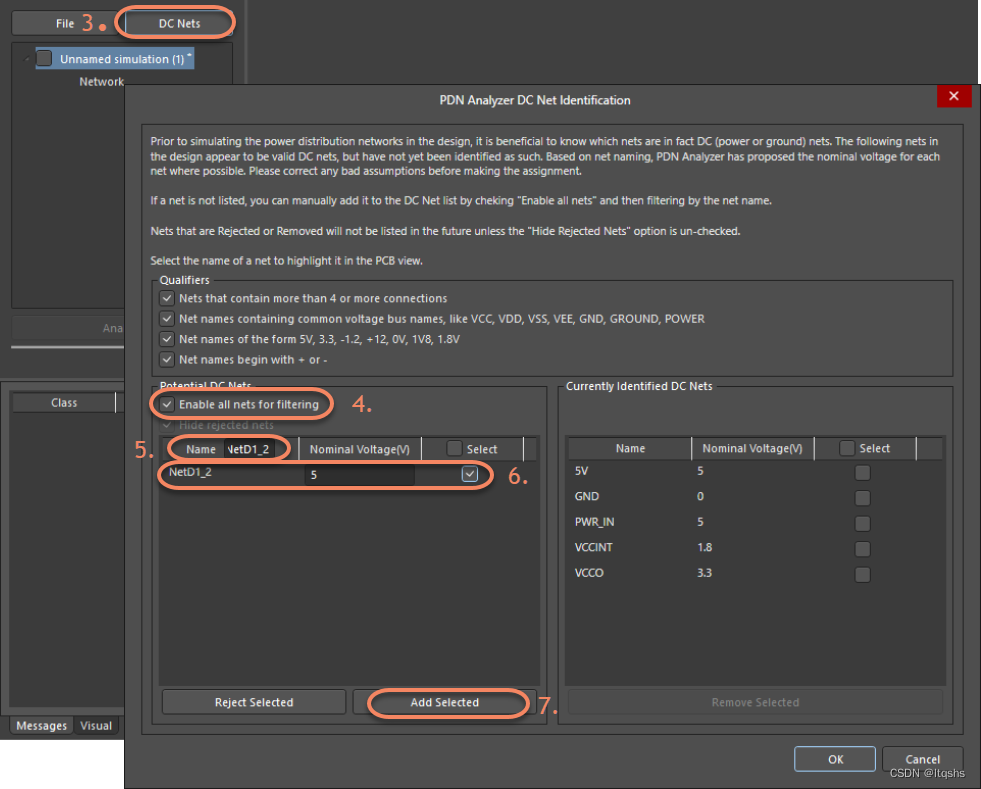Click the Reject Selected button
Screen dimensions: 981x789
click(x=254, y=702)
